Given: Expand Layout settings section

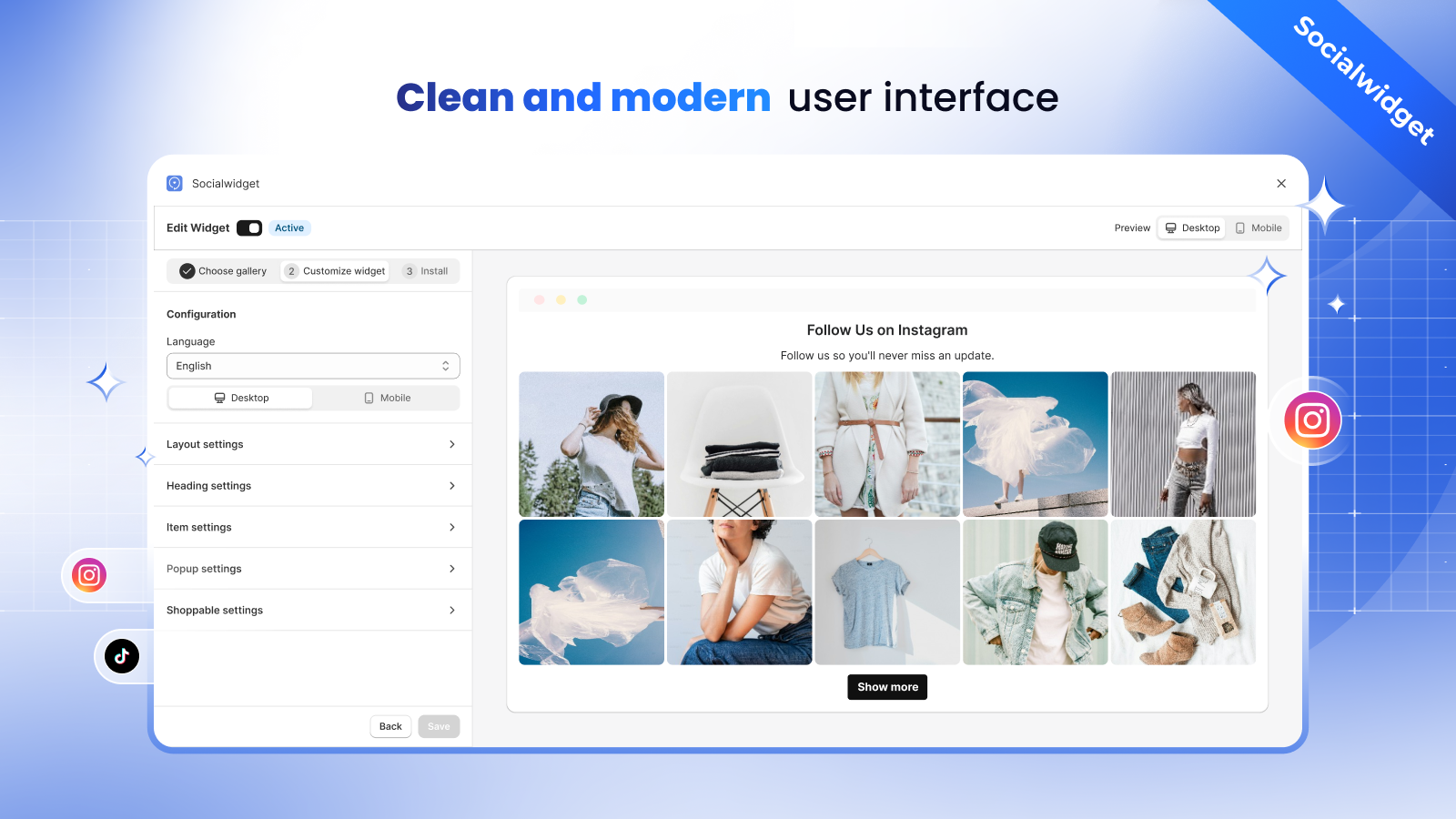Looking at the screenshot, I should (312, 444).
